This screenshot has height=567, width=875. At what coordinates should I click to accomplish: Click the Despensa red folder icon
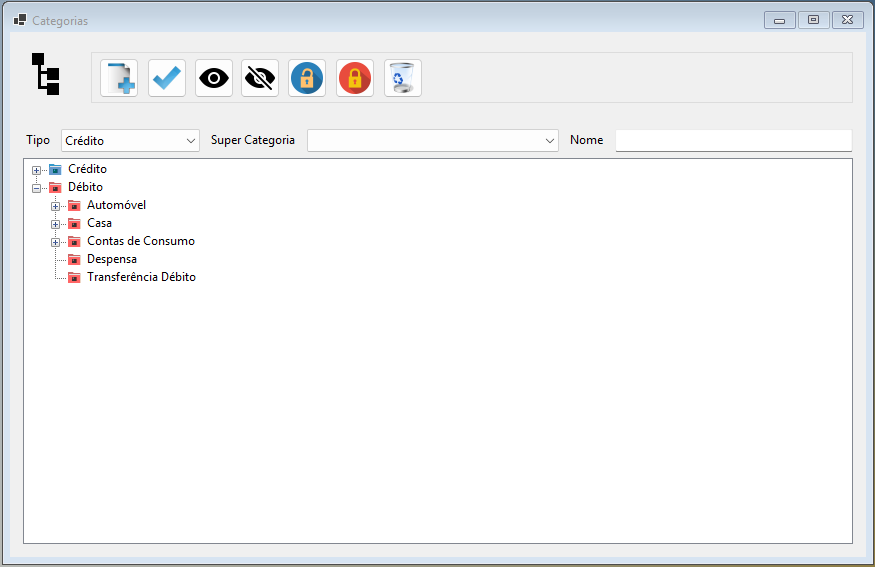click(74, 260)
